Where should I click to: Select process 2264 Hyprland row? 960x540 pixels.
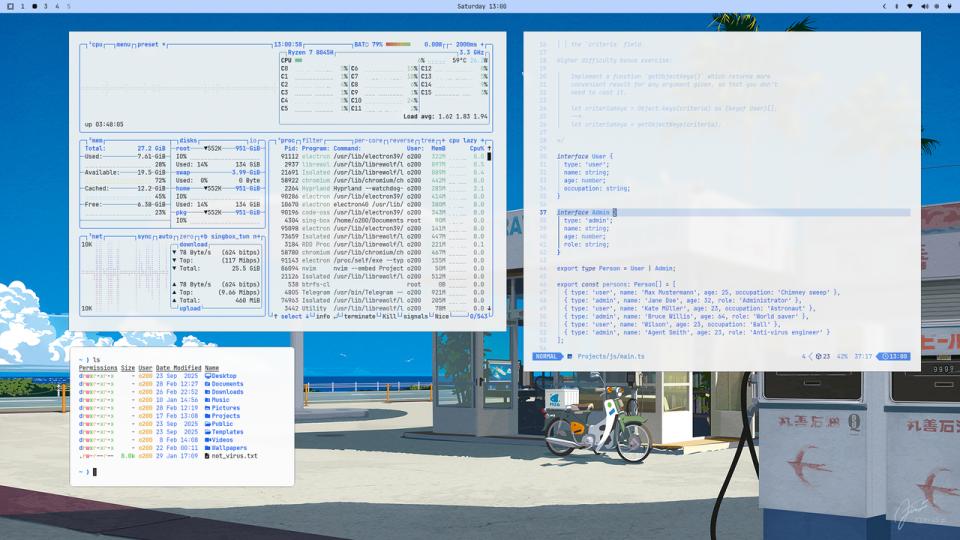(383, 189)
